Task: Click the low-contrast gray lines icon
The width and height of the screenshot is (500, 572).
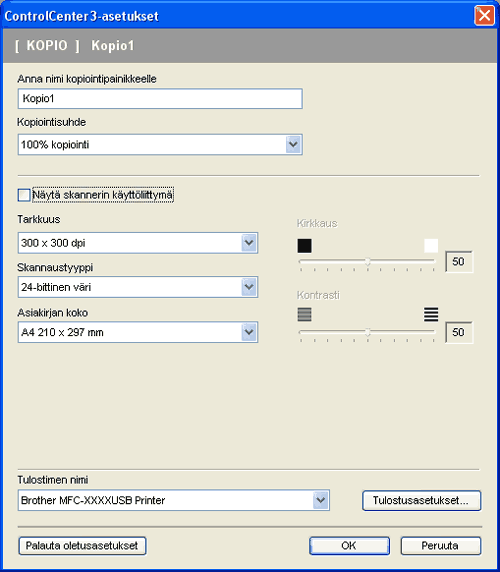Action: pos(304,314)
